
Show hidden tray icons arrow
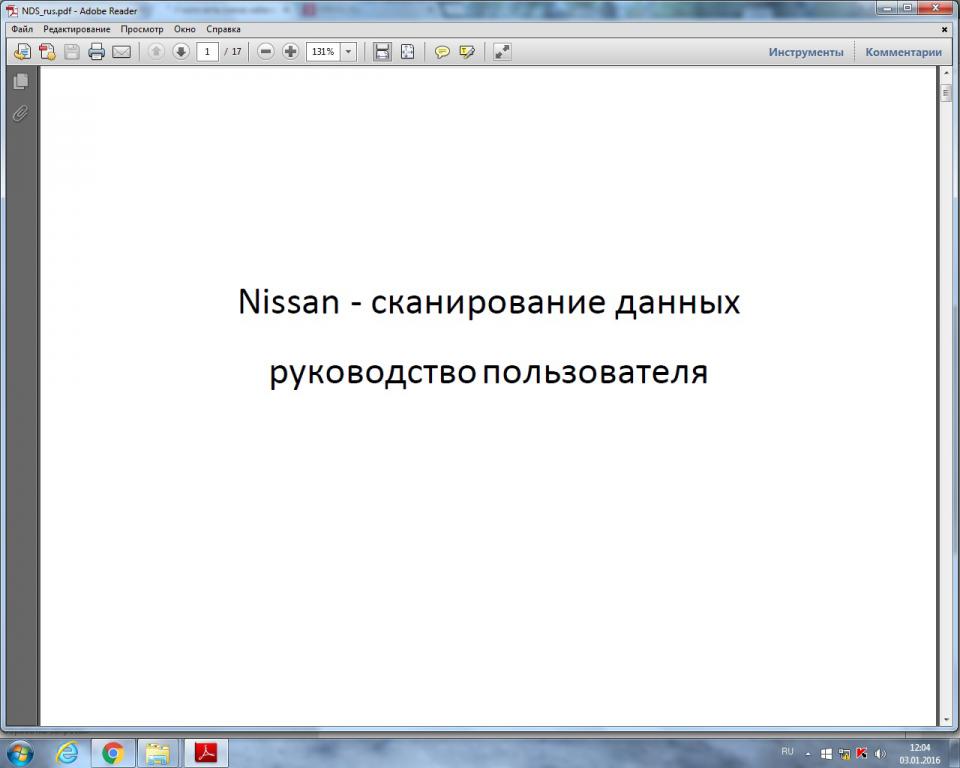pyautogui.click(x=808, y=754)
